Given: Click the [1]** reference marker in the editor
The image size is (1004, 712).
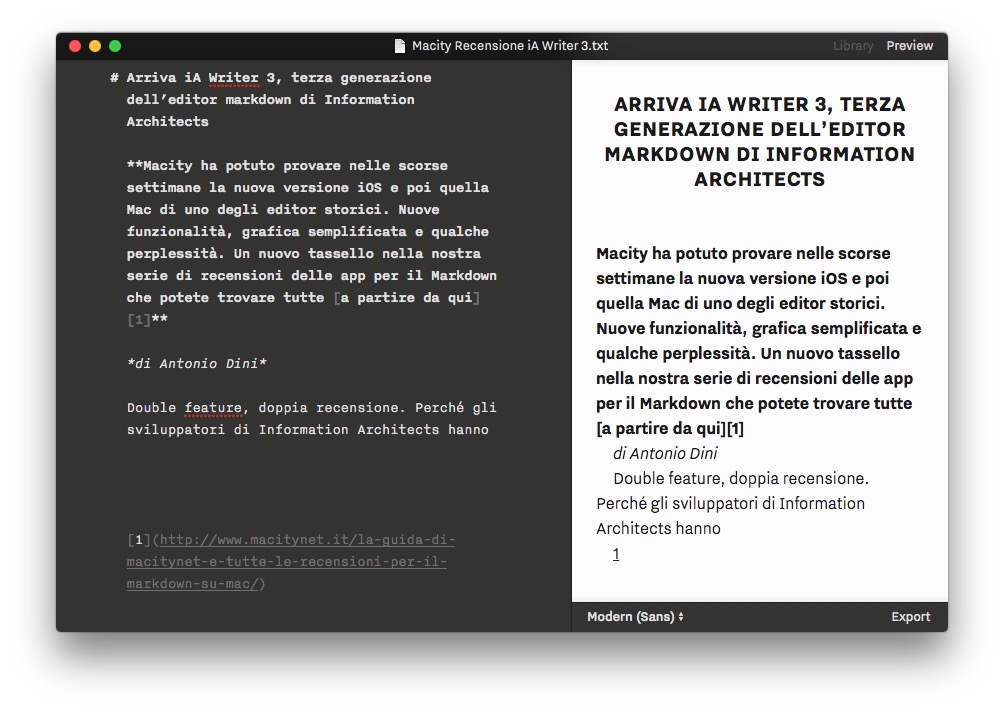Looking at the screenshot, I should (147, 320).
